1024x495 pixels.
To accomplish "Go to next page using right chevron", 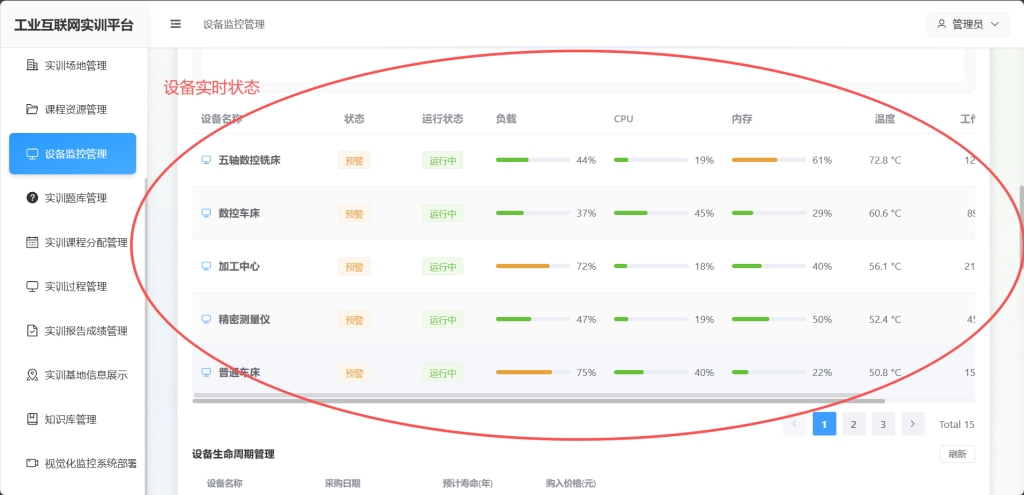I will coord(911,424).
